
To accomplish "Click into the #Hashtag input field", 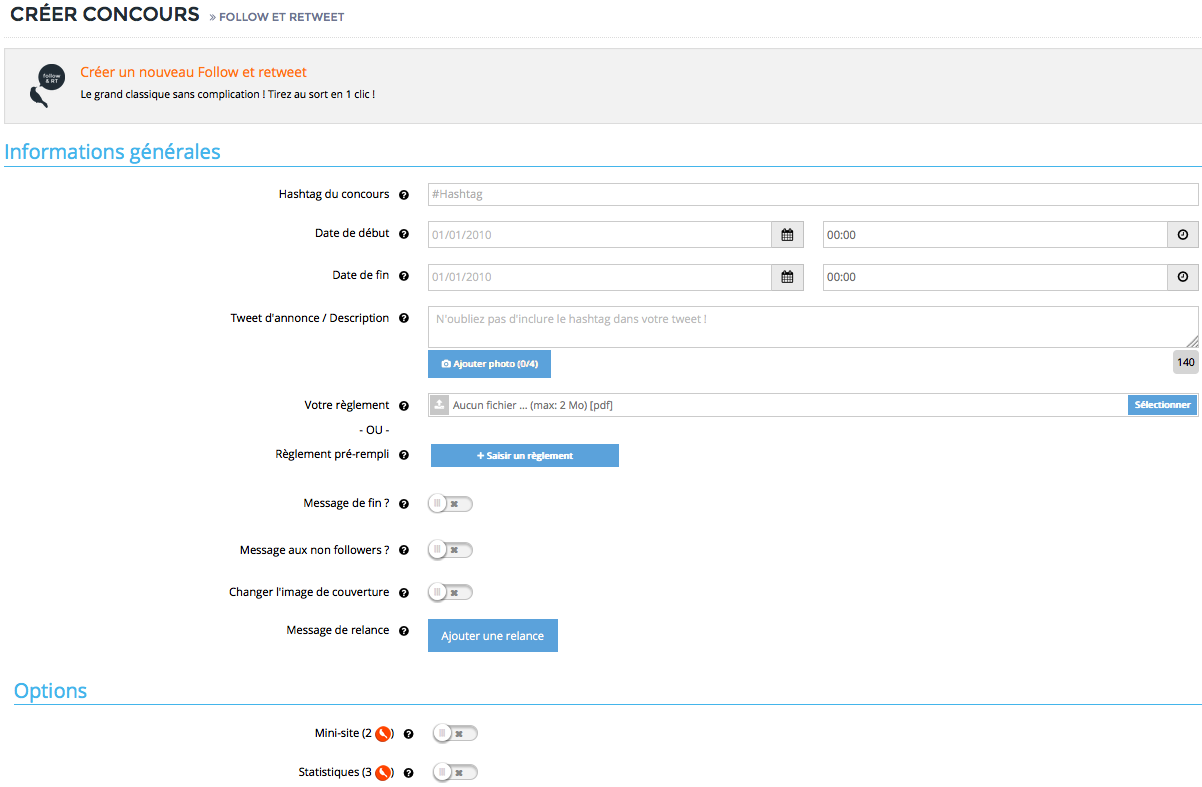I will coord(812,195).
